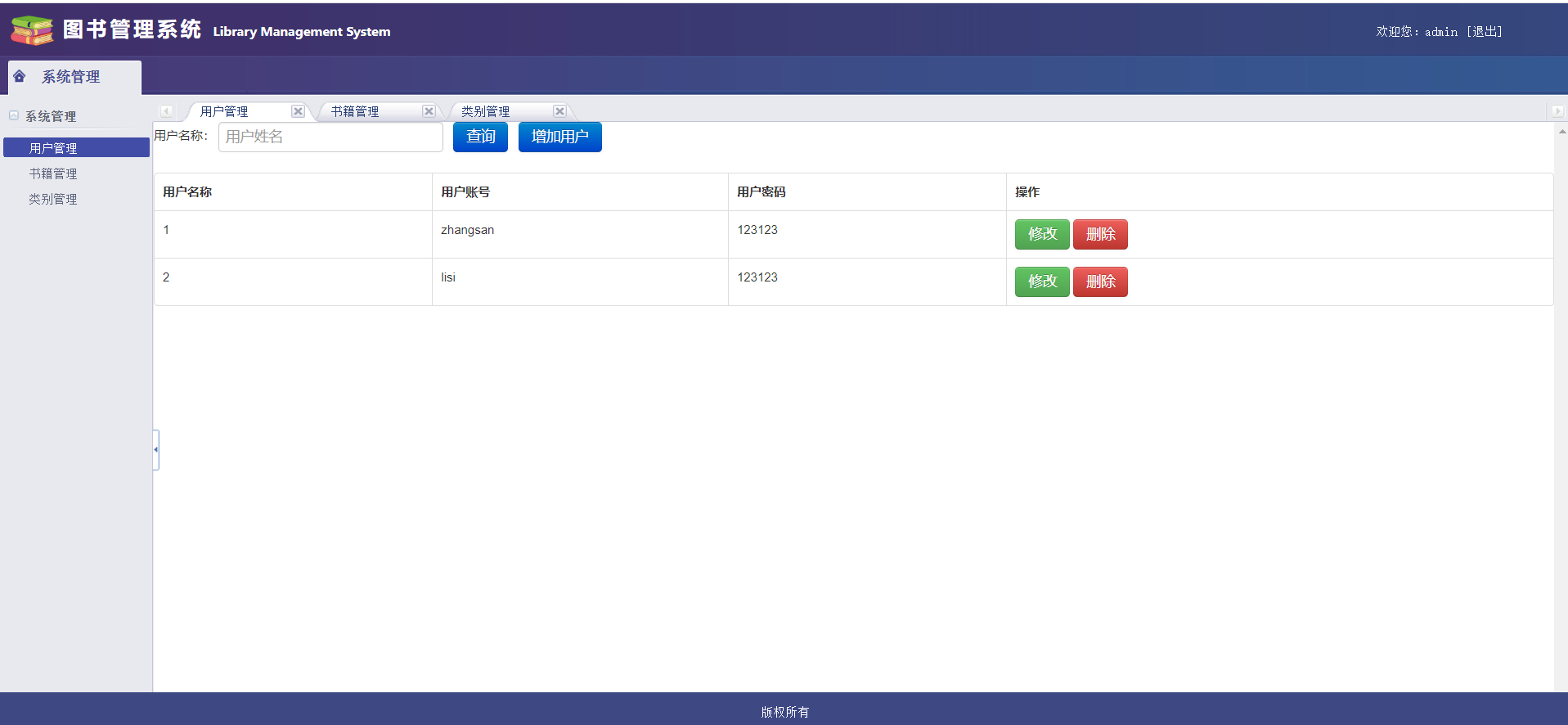Click the 增加用户 button

(x=560, y=137)
